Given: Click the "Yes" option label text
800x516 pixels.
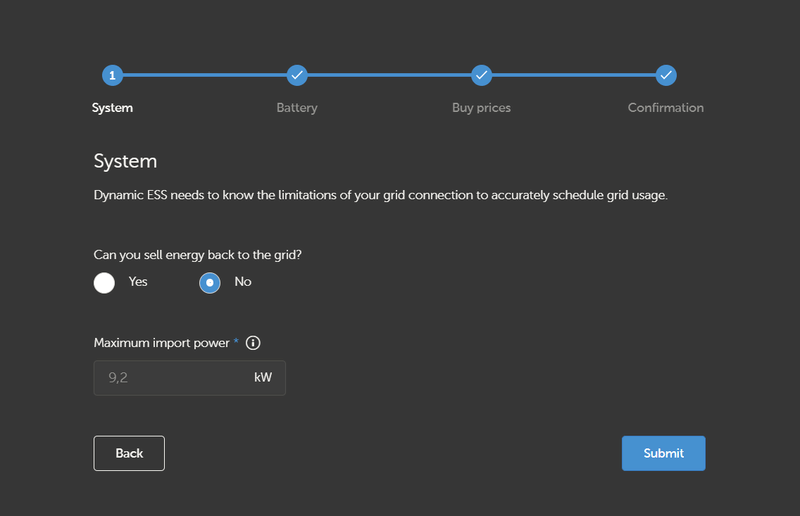Looking at the screenshot, I should click(138, 282).
